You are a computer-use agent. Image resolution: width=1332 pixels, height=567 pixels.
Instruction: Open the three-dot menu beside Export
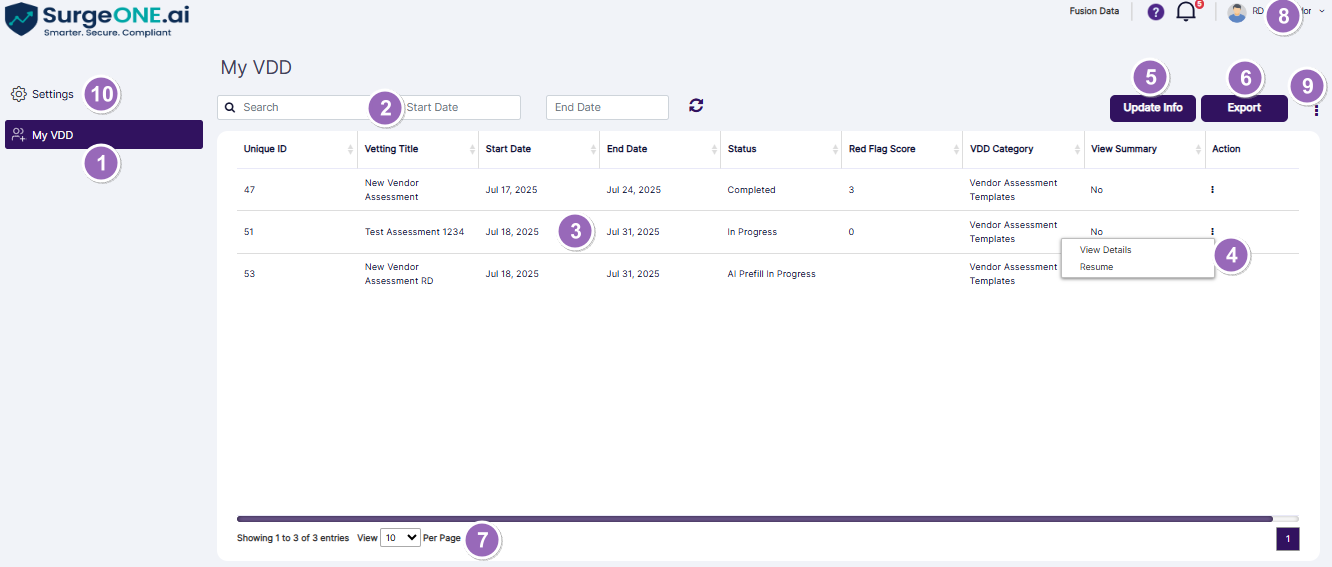pyautogui.click(x=1316, y=111)
